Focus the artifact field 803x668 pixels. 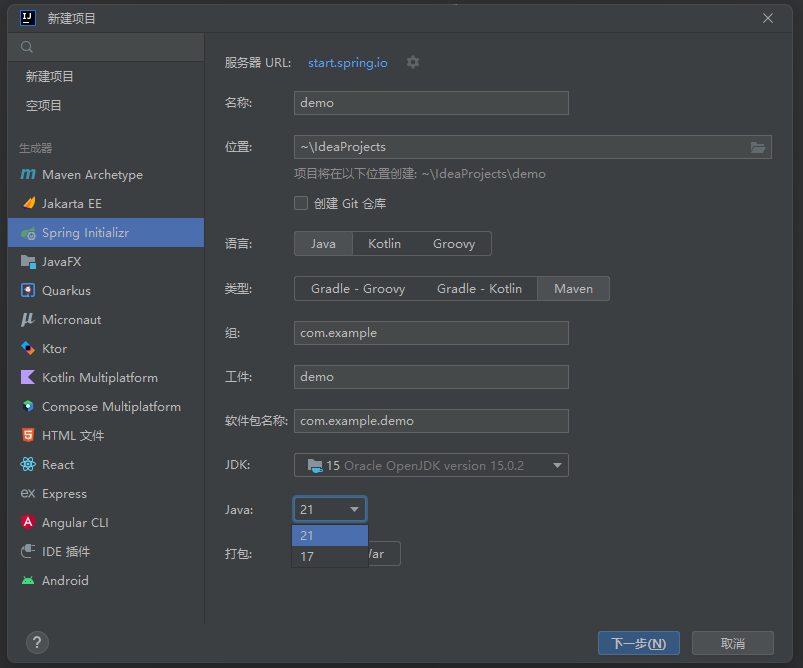point(431,377)
